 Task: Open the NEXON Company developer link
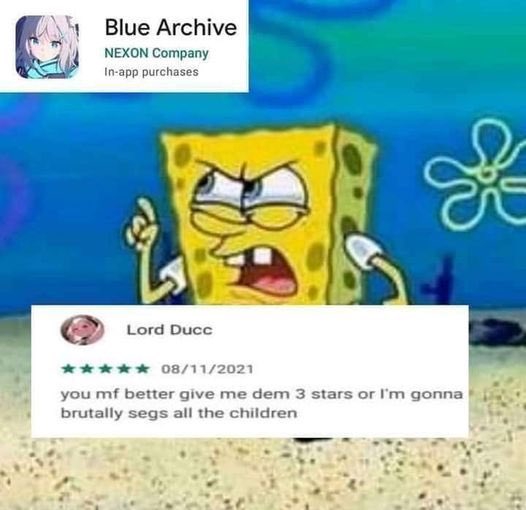(x=156, y=53)
